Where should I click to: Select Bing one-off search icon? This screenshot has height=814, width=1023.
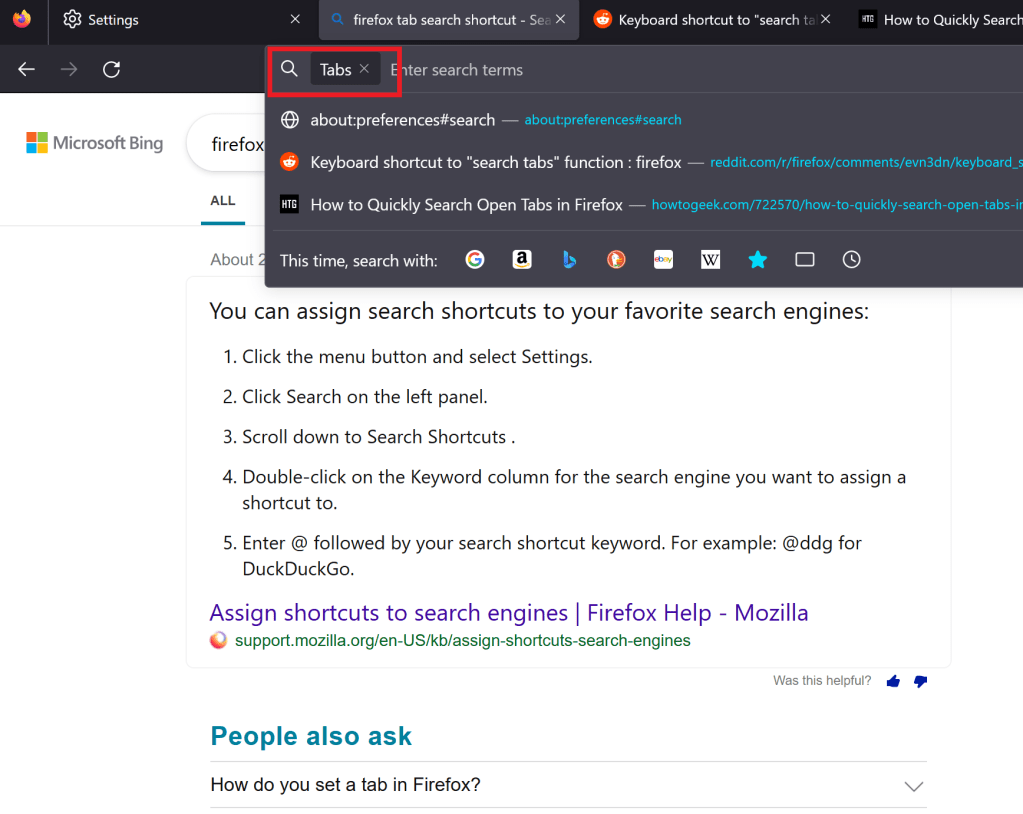pyautogui.click(x=569, y=260)
